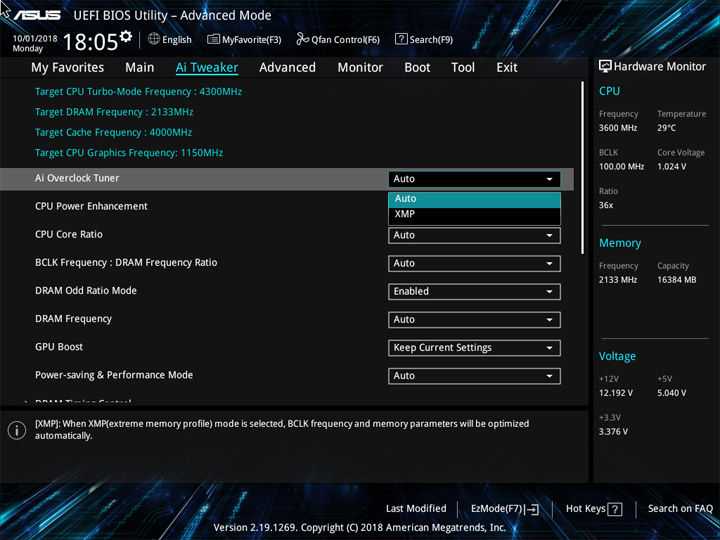Open Hot Keys help

(594, 509)
